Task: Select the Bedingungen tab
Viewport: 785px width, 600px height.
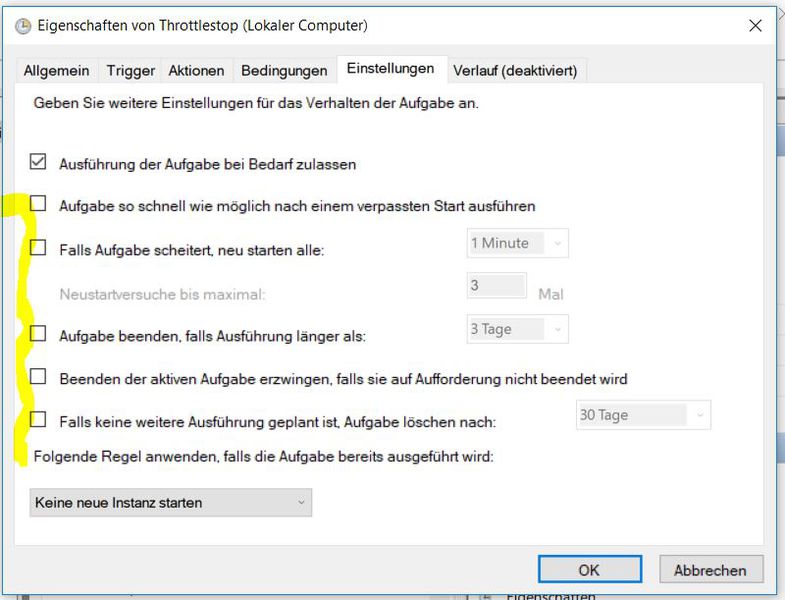Action: point(284,71)
